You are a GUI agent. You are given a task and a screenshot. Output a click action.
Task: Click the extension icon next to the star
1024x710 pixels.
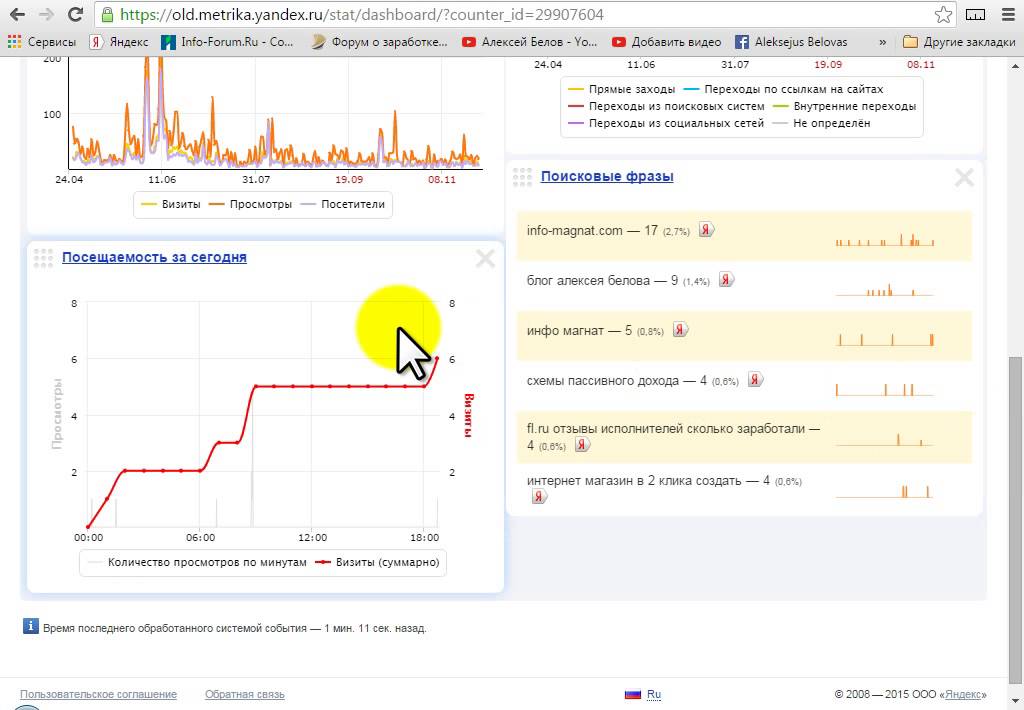pos(975,14)
